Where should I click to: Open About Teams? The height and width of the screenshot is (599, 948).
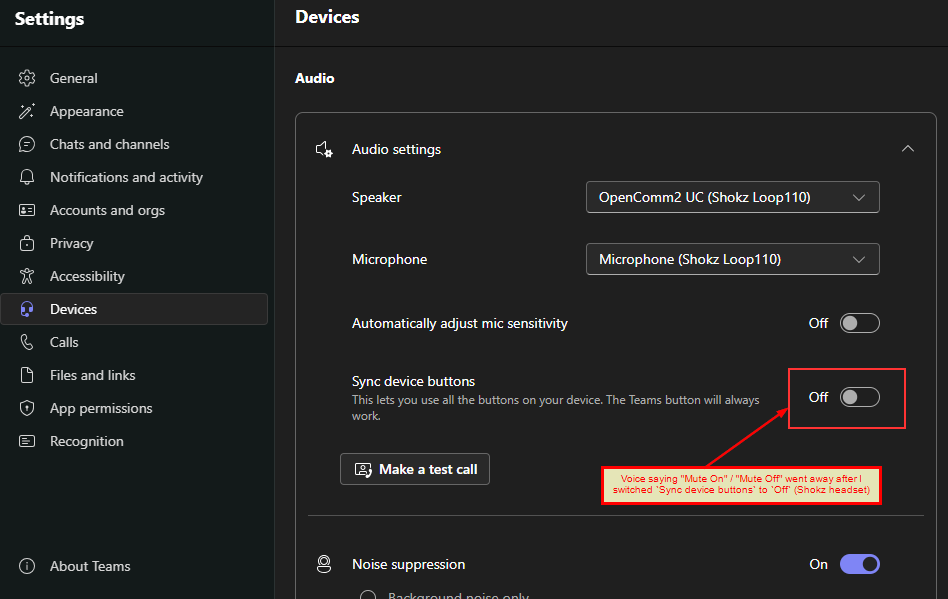(134, 566)
